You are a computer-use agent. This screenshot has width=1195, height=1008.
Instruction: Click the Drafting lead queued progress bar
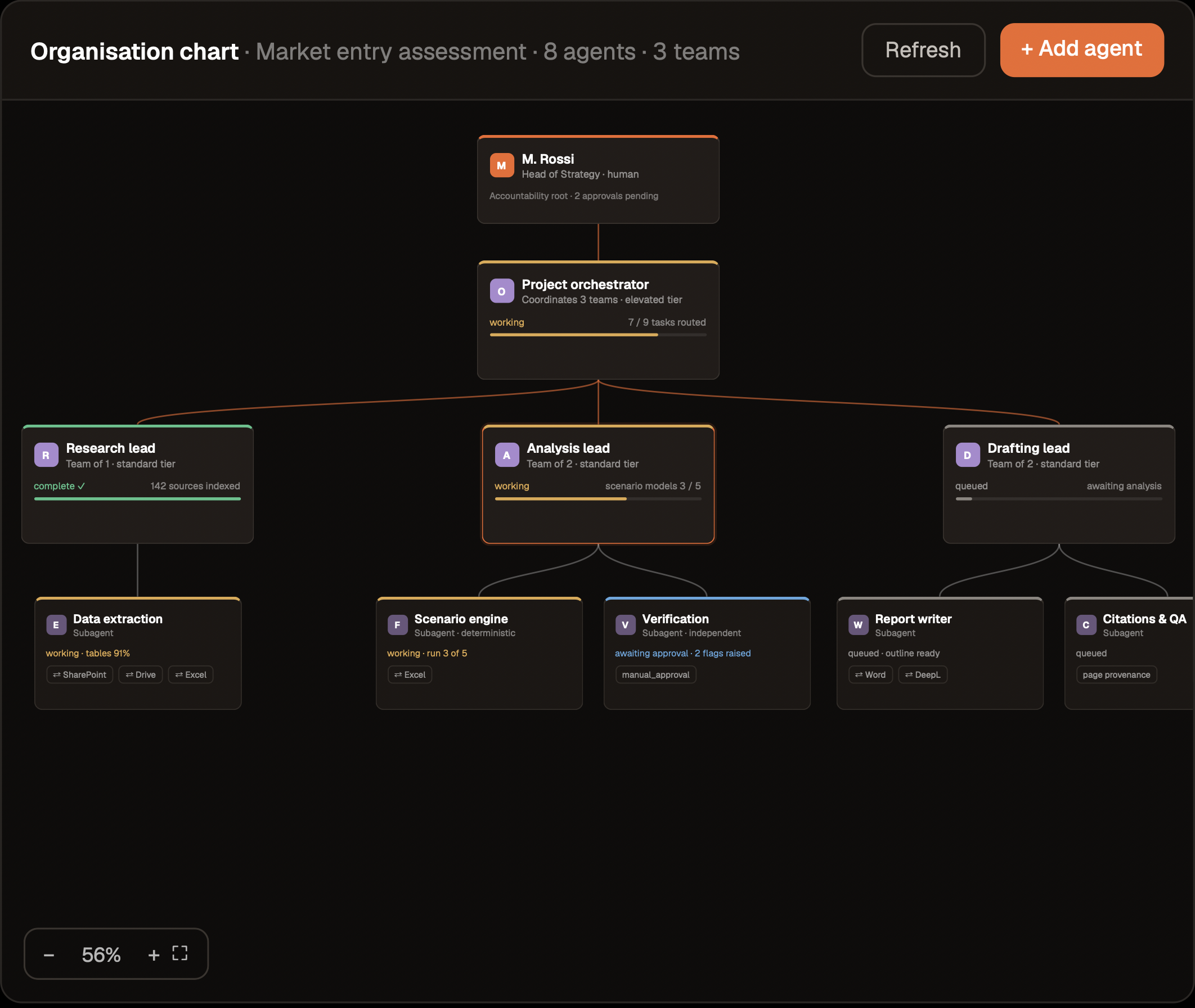(1058, 499)
